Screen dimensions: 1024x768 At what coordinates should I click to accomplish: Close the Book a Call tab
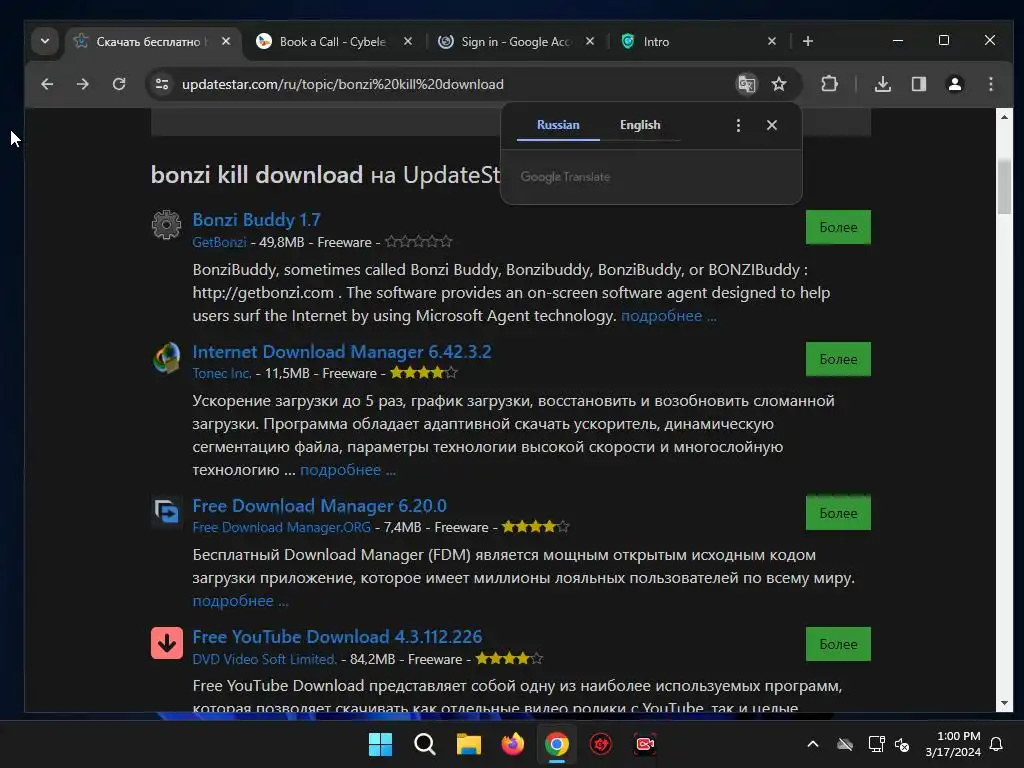click(x=408, y=41)
